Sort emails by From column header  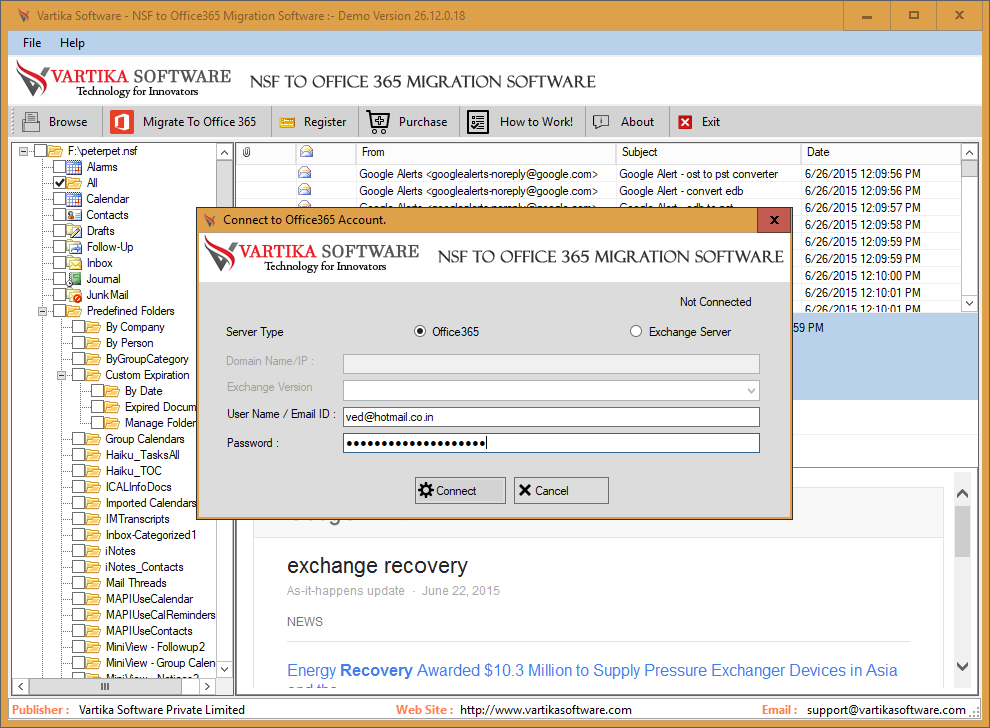point(485,152)
